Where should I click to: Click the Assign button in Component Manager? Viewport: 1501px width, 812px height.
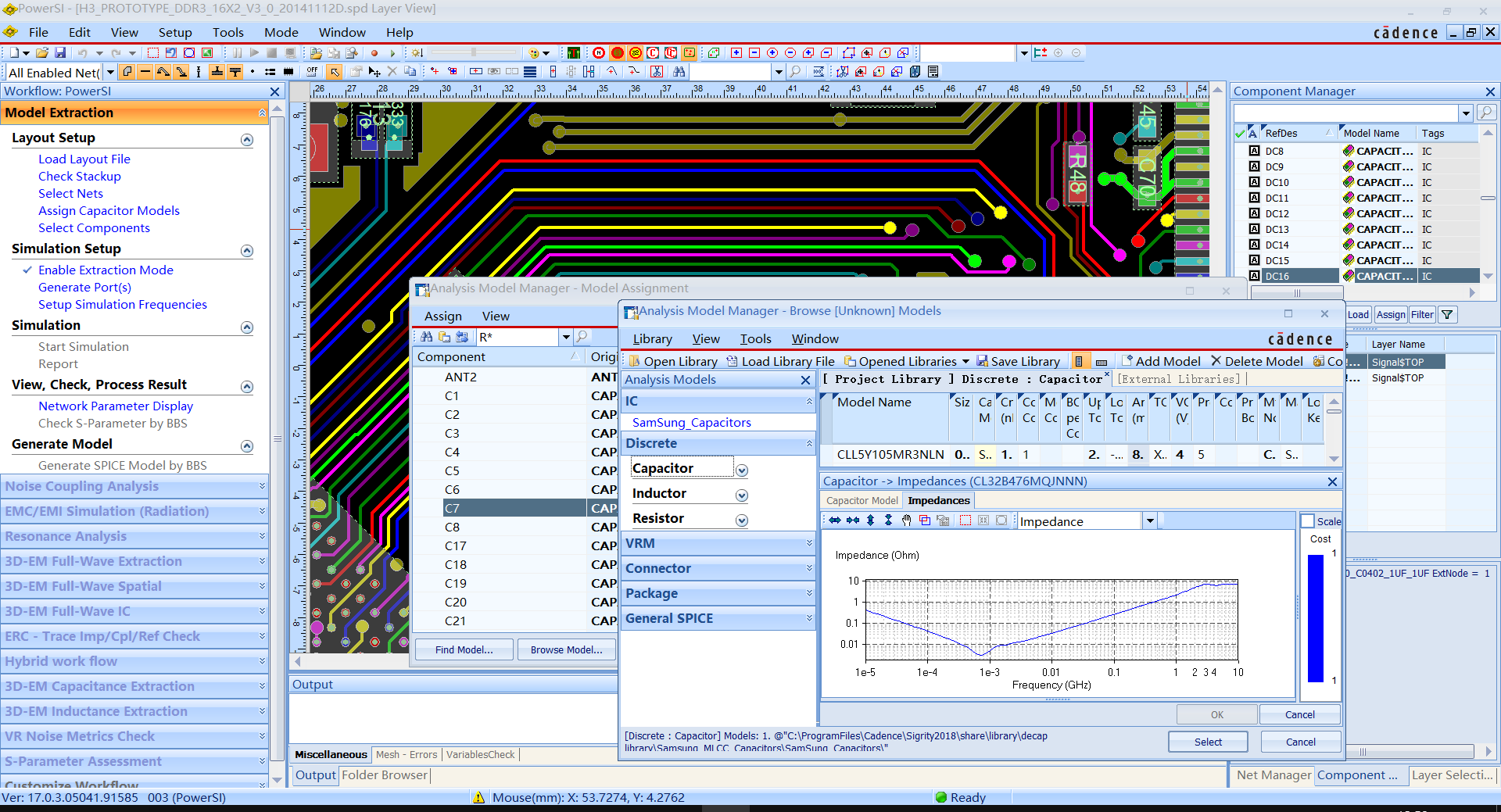point(1391,315)
